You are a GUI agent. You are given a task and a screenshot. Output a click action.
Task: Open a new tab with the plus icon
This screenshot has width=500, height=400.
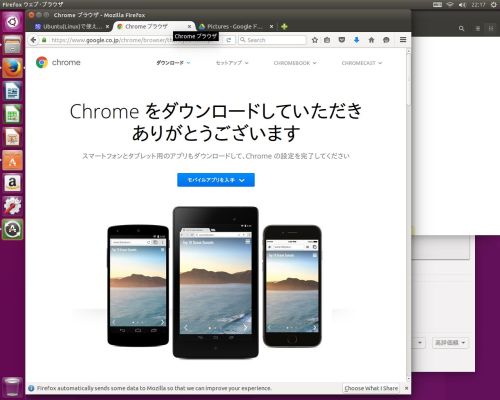(x=284, y=26)
